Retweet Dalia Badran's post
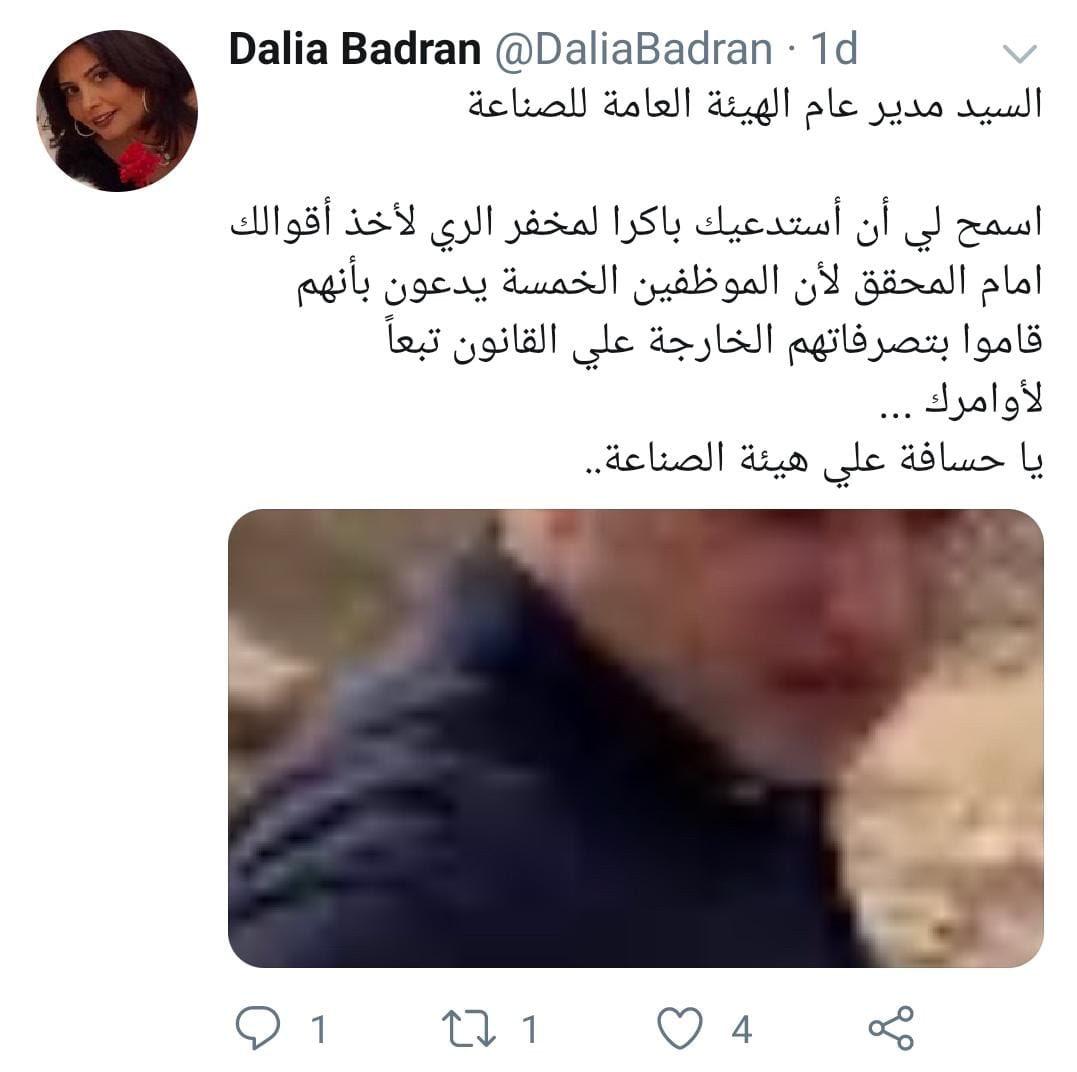Image resolution: width=1077 pixels, height=1072 pixels. point(468,1028)
